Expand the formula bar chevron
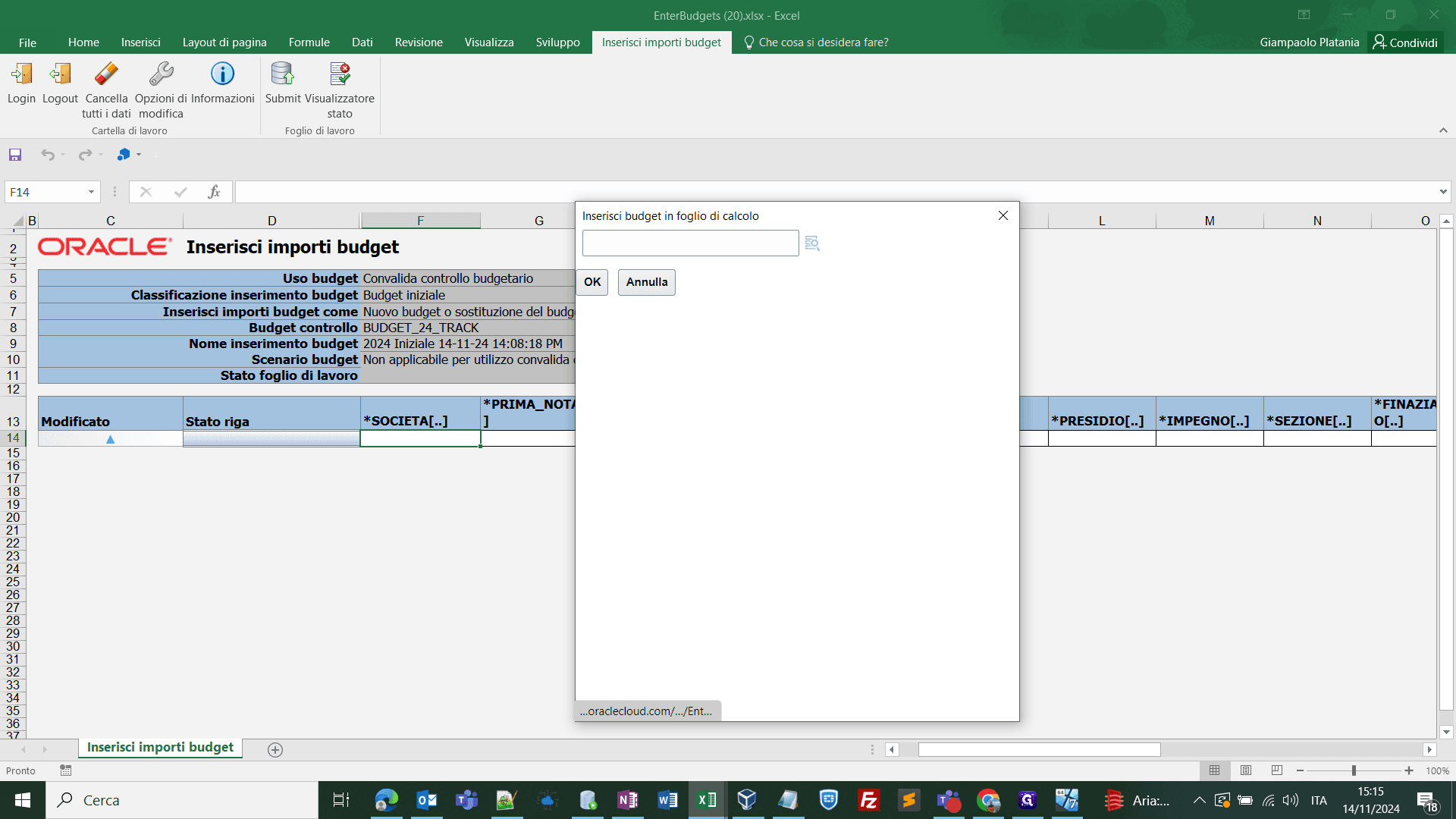 (x=1442, y=192)
